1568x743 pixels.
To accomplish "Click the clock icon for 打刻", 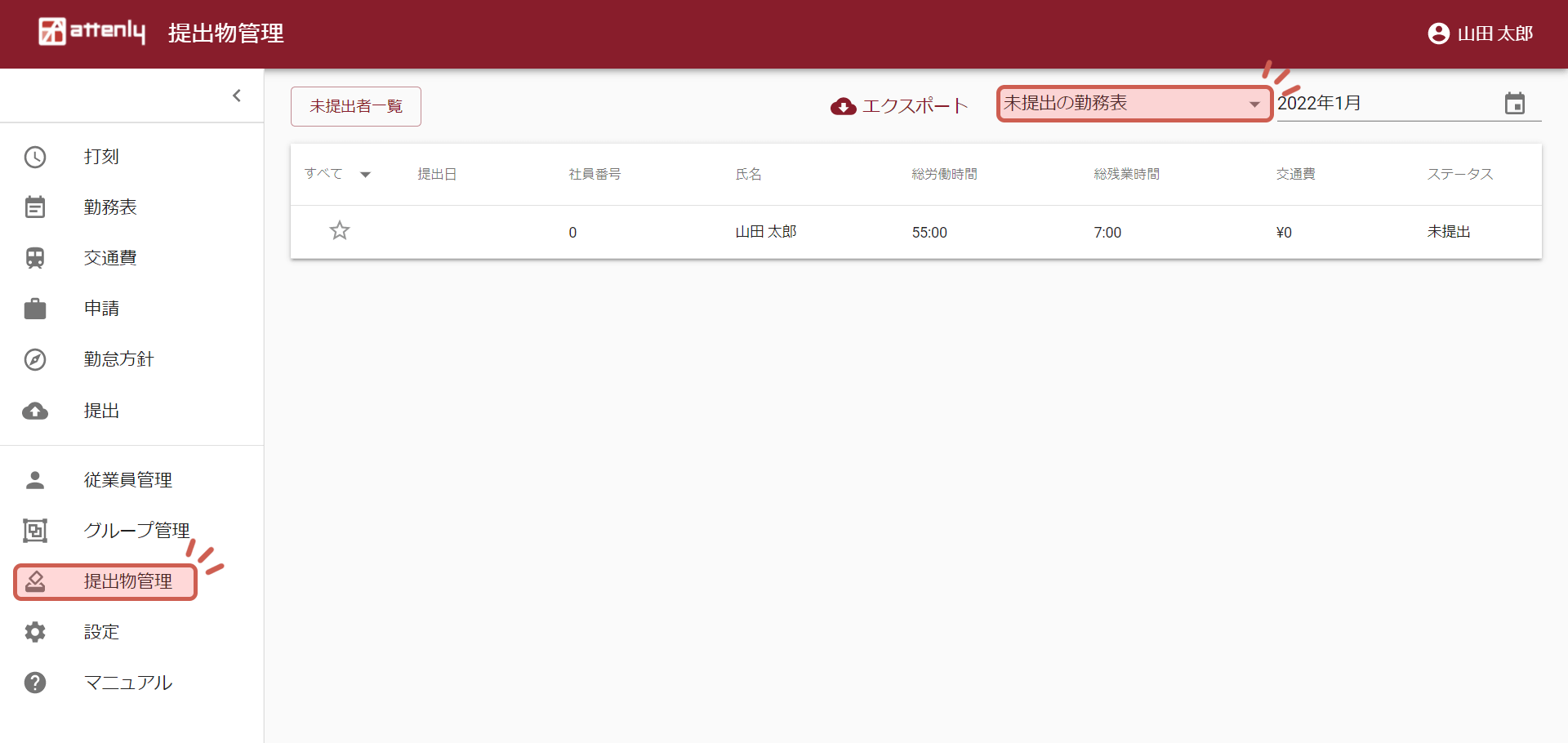I will point(35,157).
